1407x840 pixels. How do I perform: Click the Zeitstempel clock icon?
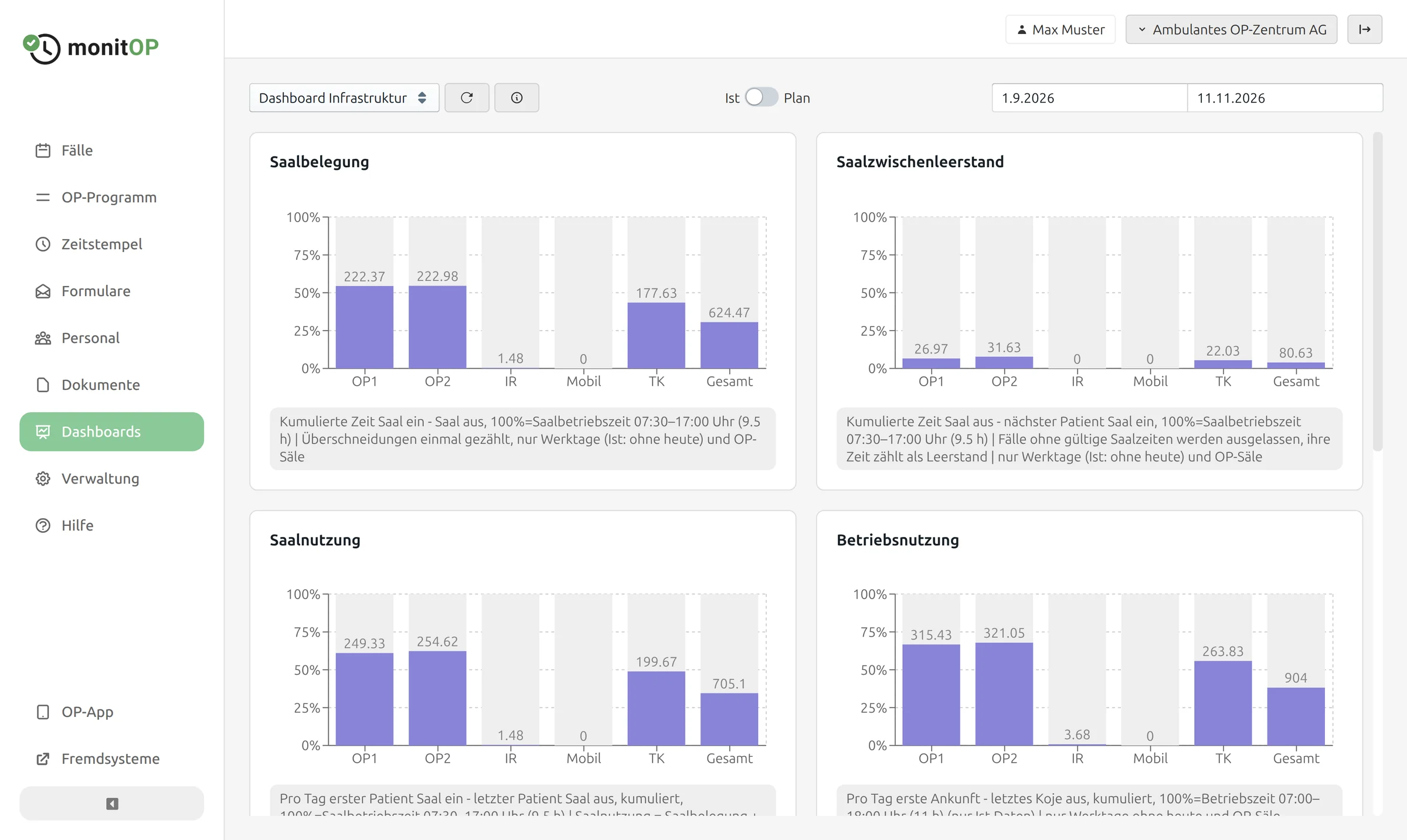(43, 244)
